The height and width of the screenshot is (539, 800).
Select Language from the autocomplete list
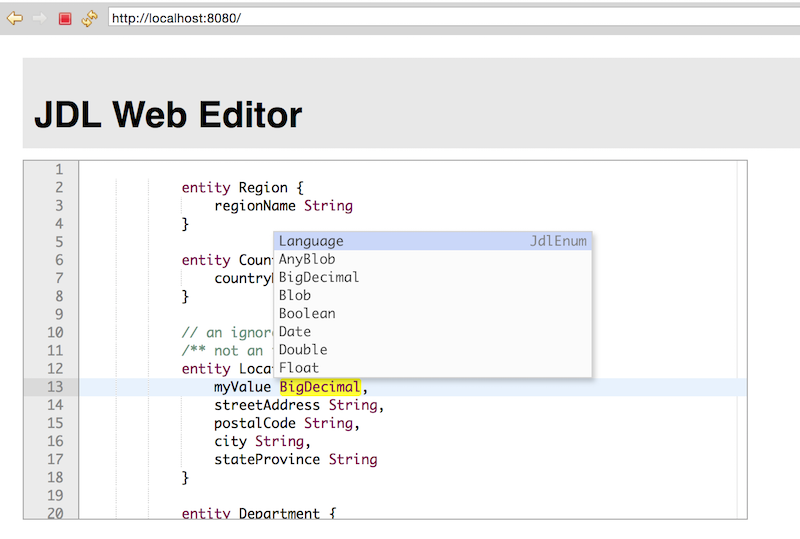pyautogui.click(x=311, y=241)
